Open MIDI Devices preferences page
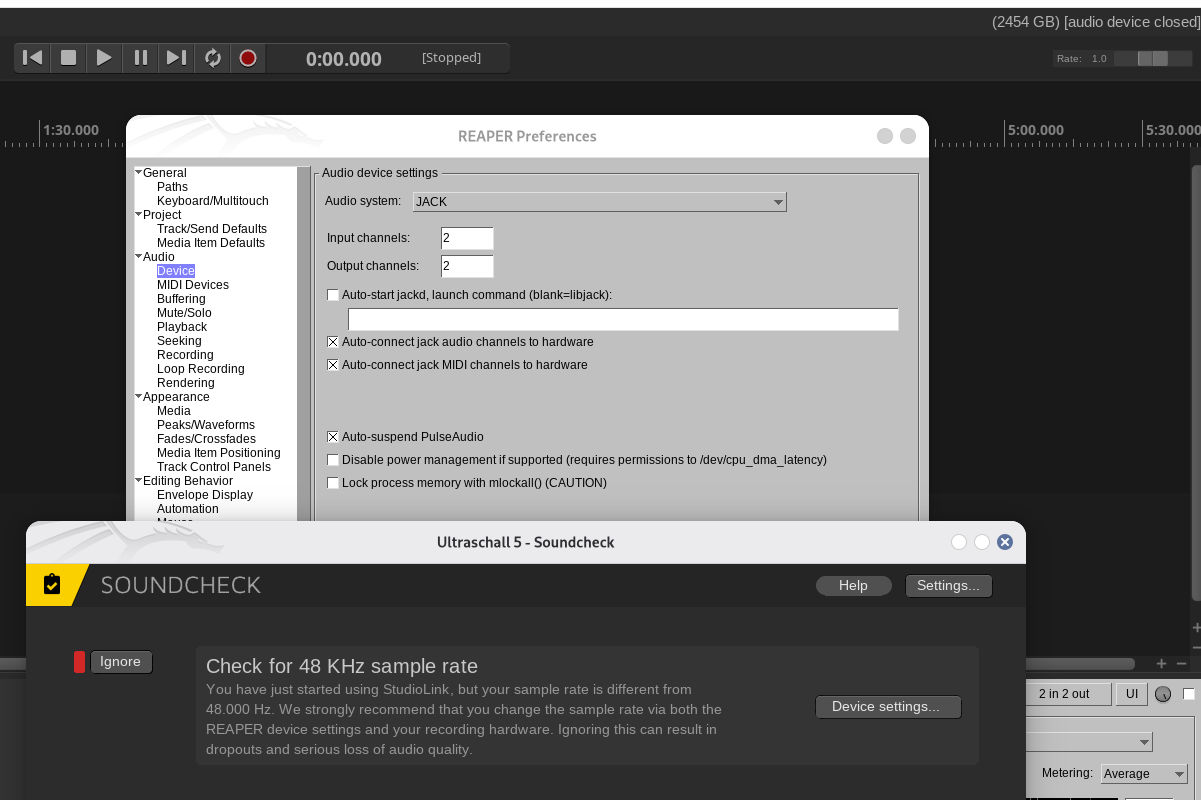The height and width of the screenshot is (800, 1201). [193, 285]
